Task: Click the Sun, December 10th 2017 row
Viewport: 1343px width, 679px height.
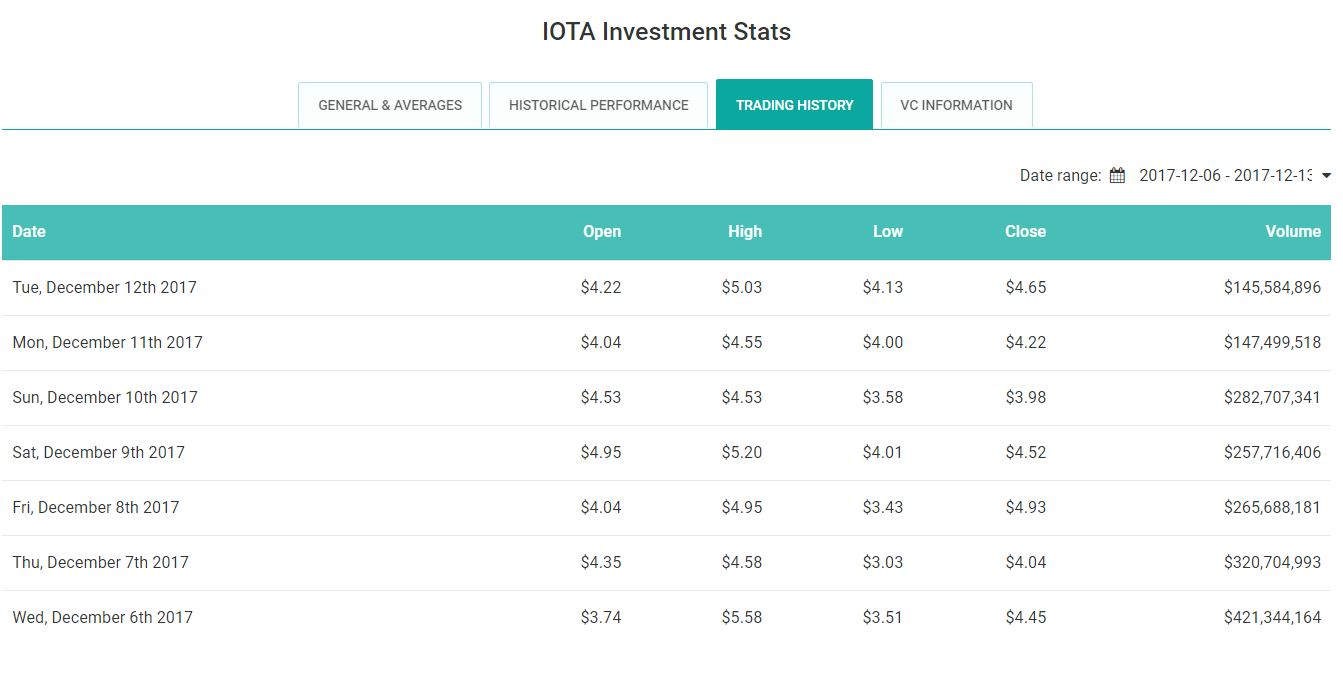Action: (105, 398)
